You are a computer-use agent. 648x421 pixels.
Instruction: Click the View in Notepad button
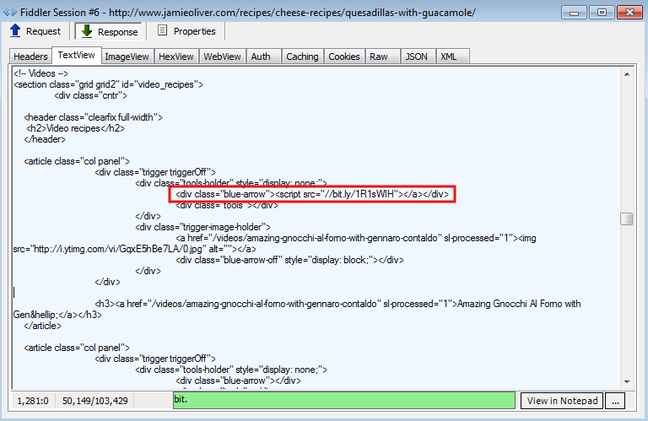(562, 401)
